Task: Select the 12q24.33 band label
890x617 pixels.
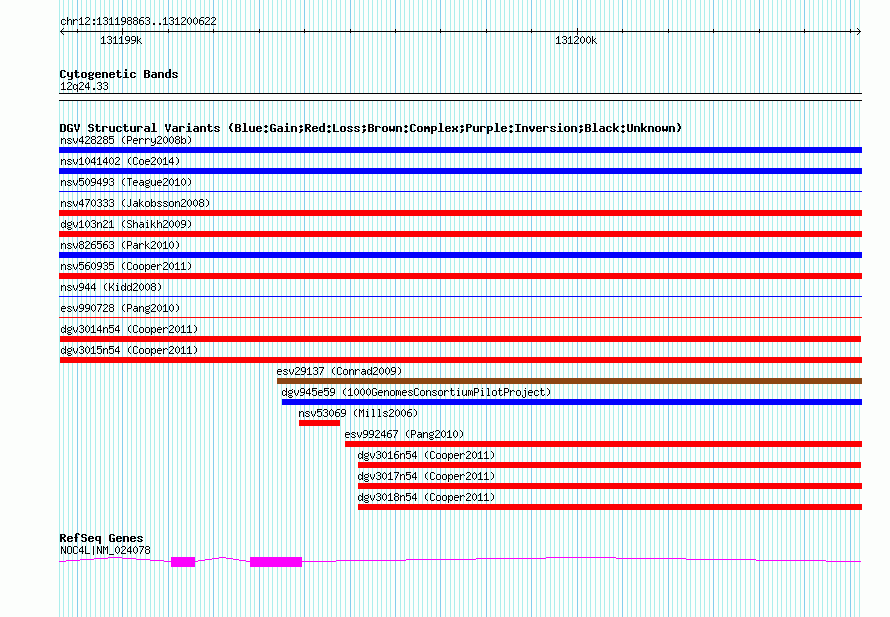Action: (x=84, y=86)
